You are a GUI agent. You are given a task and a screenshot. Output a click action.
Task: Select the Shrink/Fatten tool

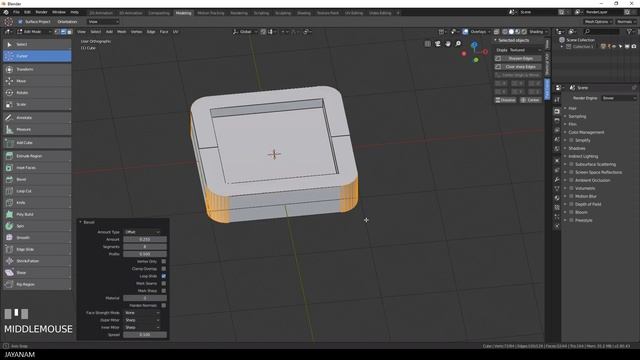[x=37, y=261]
